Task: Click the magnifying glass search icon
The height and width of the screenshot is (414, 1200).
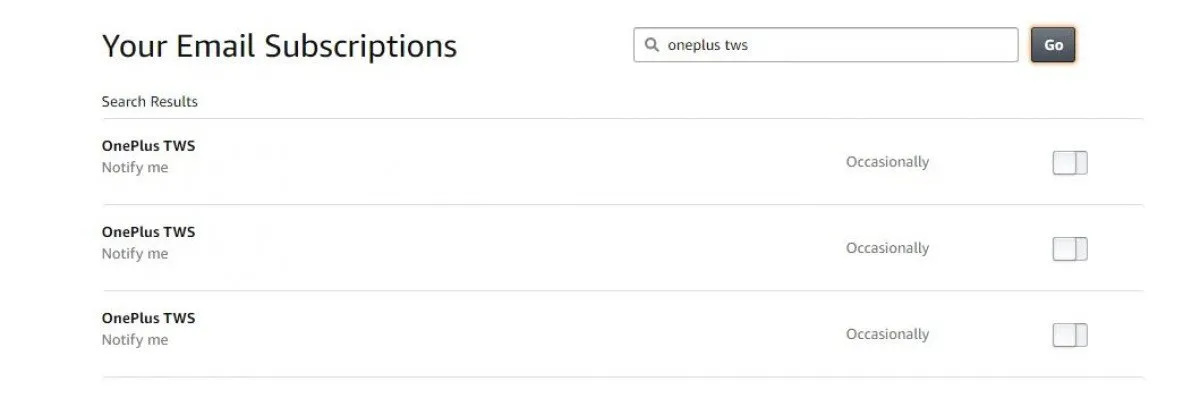Action: tap(652, 45)
